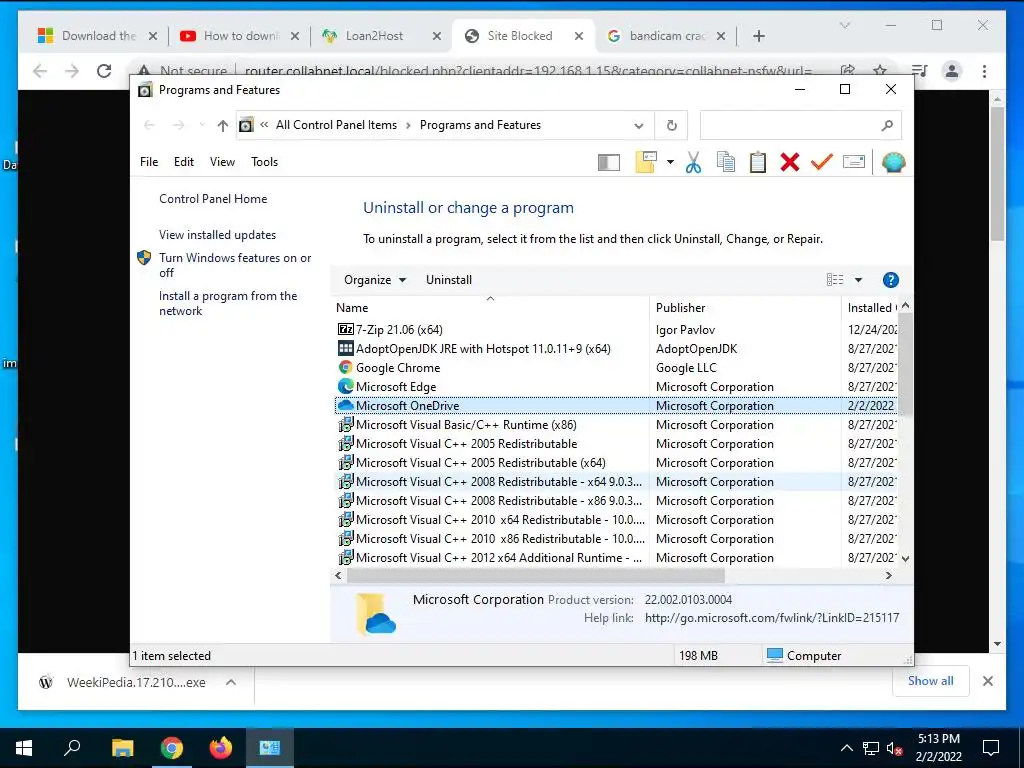The width and height of the screenshot is (1024, 768).
Task: Open Chrome three-dot menu
Action: pyautogui.click(x=984, y=71)
